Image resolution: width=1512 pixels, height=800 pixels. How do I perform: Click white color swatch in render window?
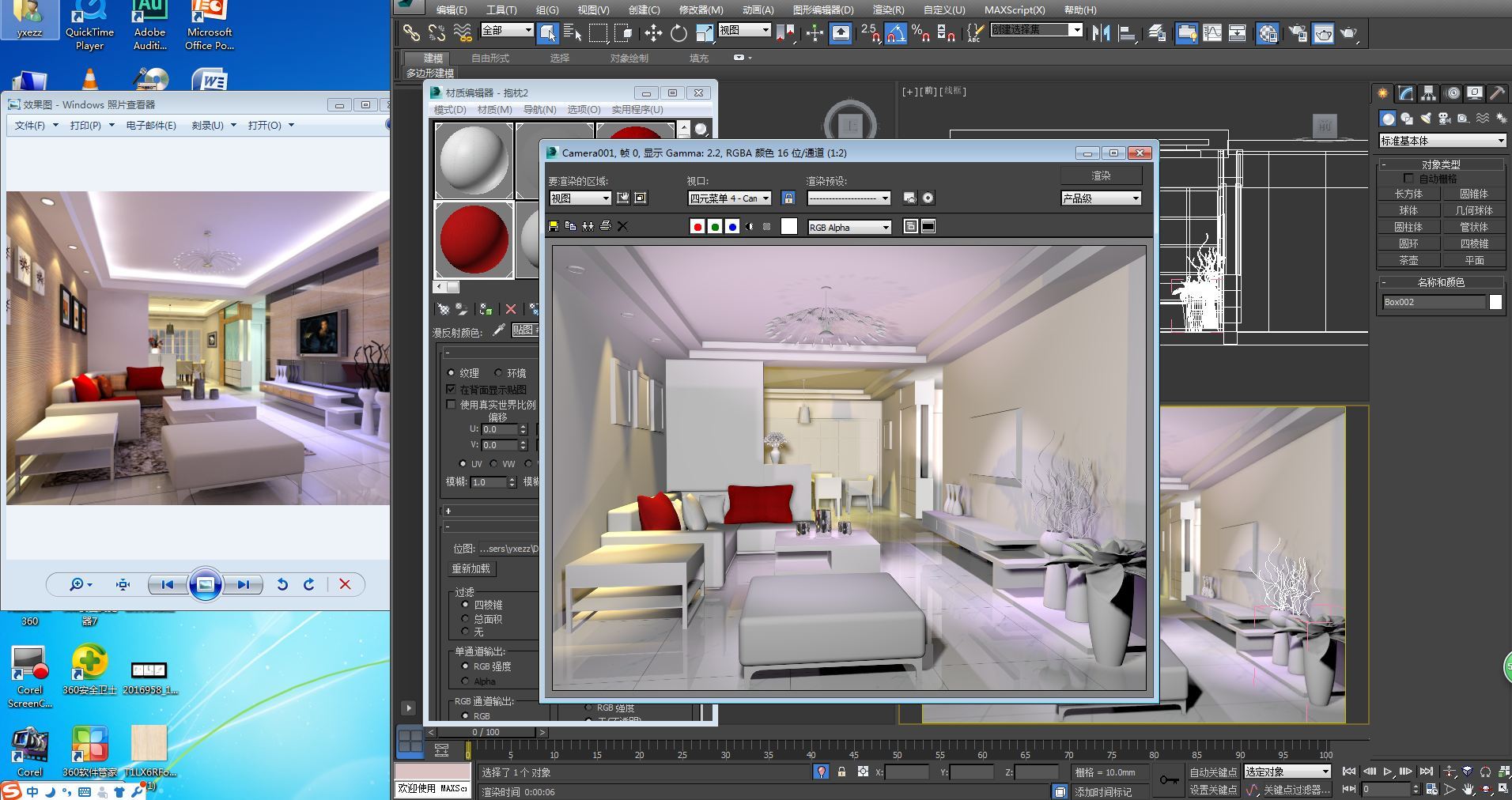789,227
